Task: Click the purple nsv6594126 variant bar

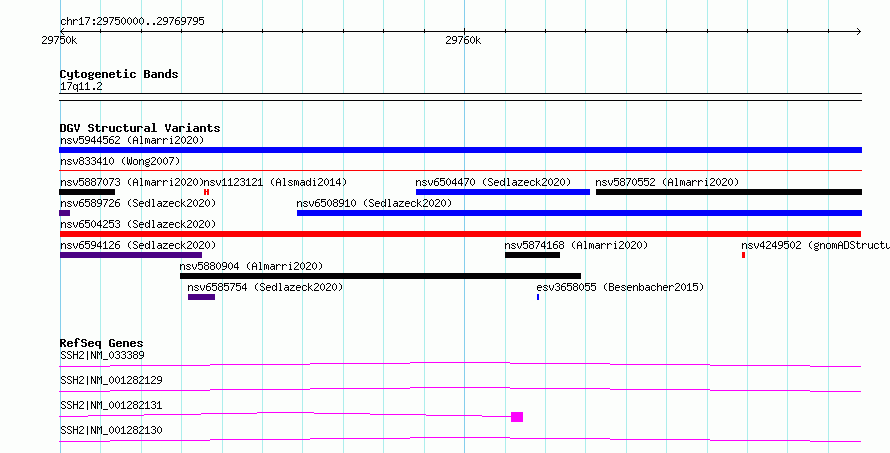Action: pyautogui.click(x=131, y=255)
